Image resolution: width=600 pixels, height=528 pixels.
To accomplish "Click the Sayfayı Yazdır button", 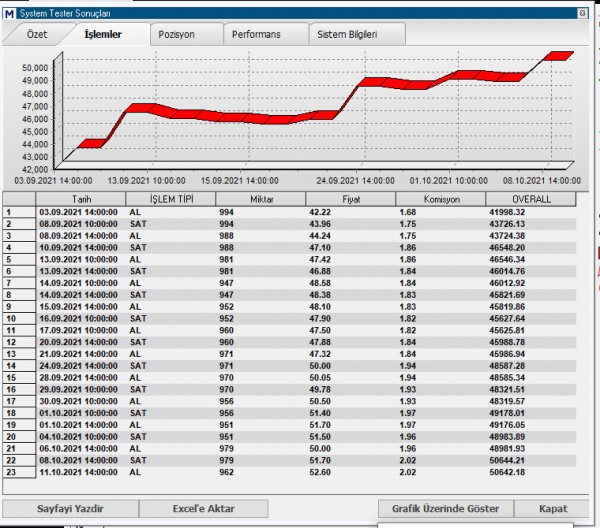I will [70, 508].
